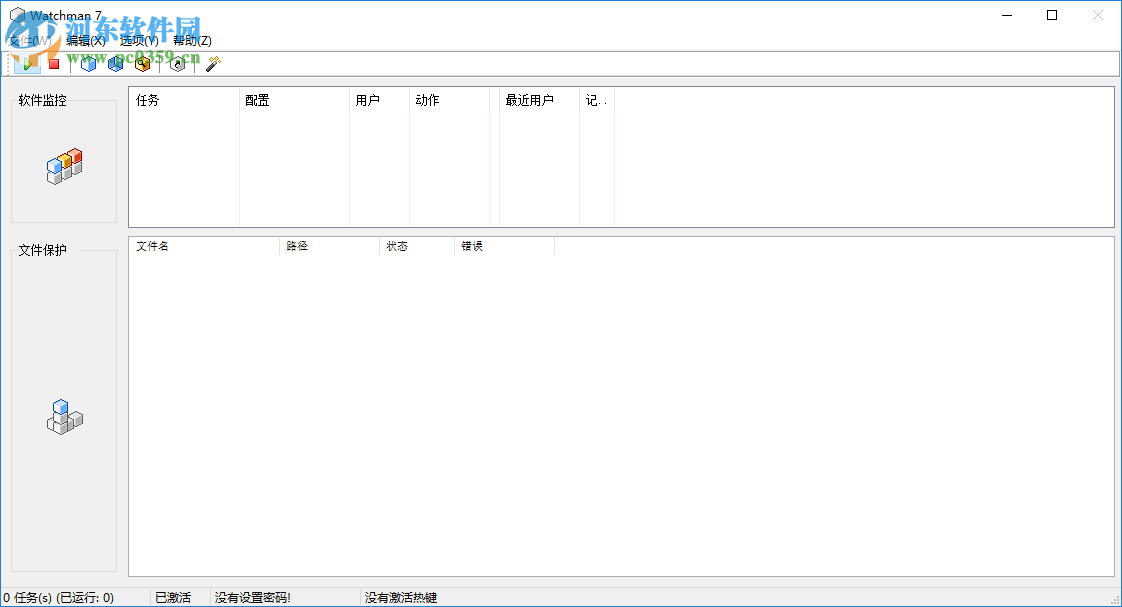Click the cube with arrow edit icon
Image resolution: width=1122 pixels, height=607 pixels.
tap(115, 63)
